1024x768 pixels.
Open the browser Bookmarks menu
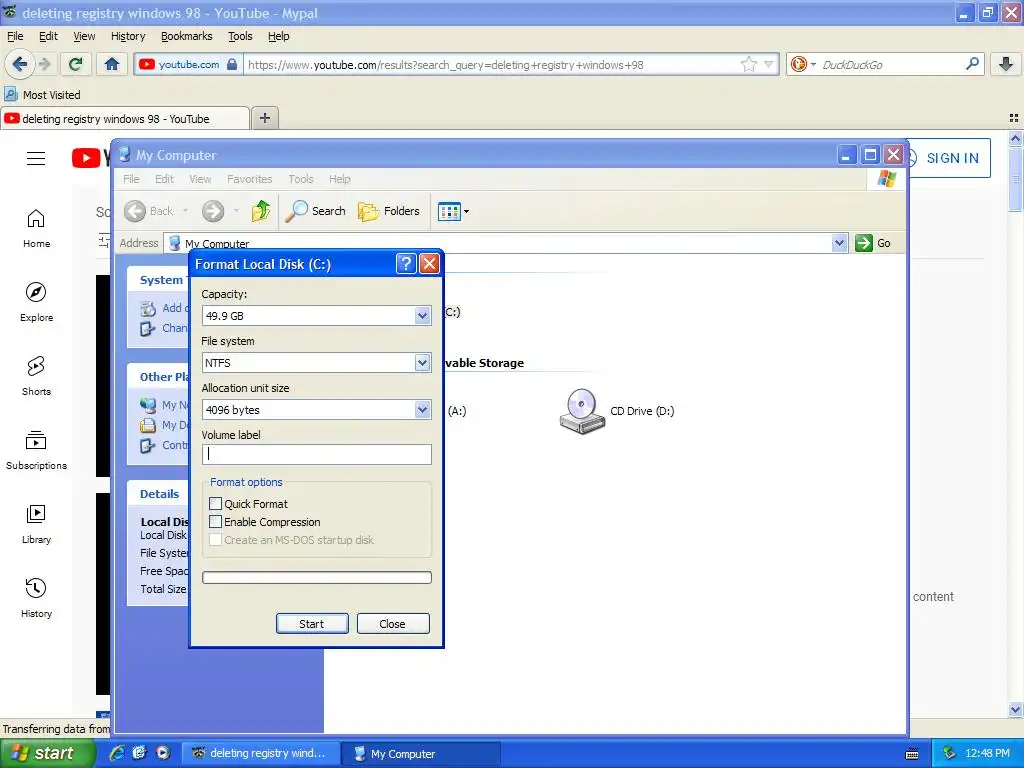point(187,36)
